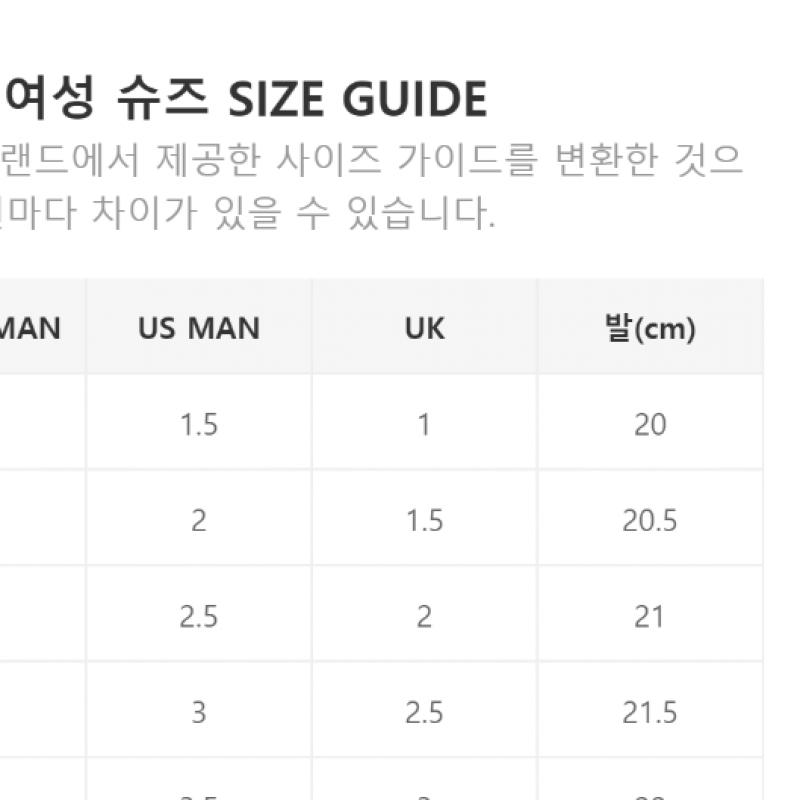Screen dimensions: 800x800
Task: Click the description line ending with 있습니다
Action: 248,213
